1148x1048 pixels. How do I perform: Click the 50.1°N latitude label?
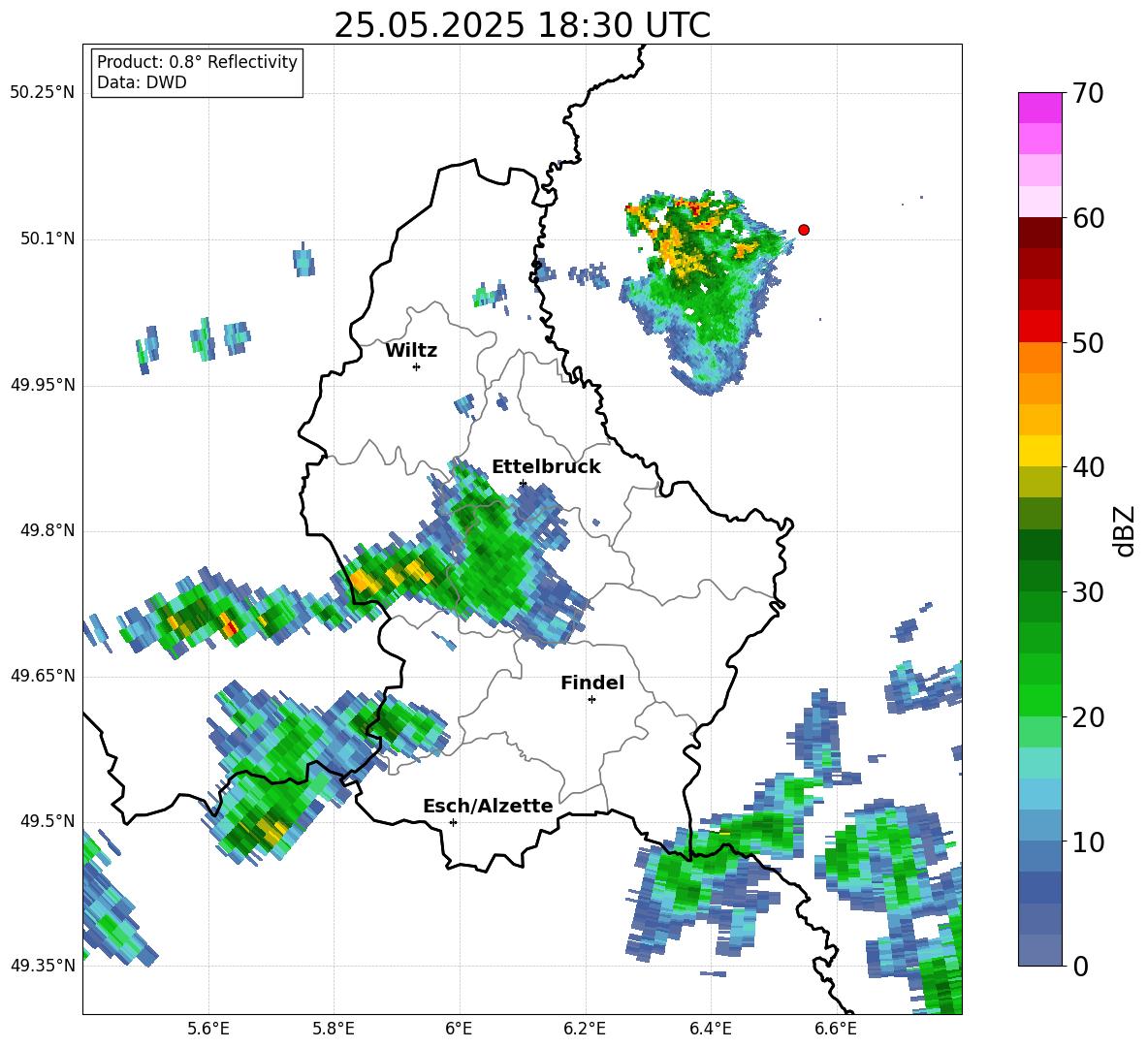(48, 238)
